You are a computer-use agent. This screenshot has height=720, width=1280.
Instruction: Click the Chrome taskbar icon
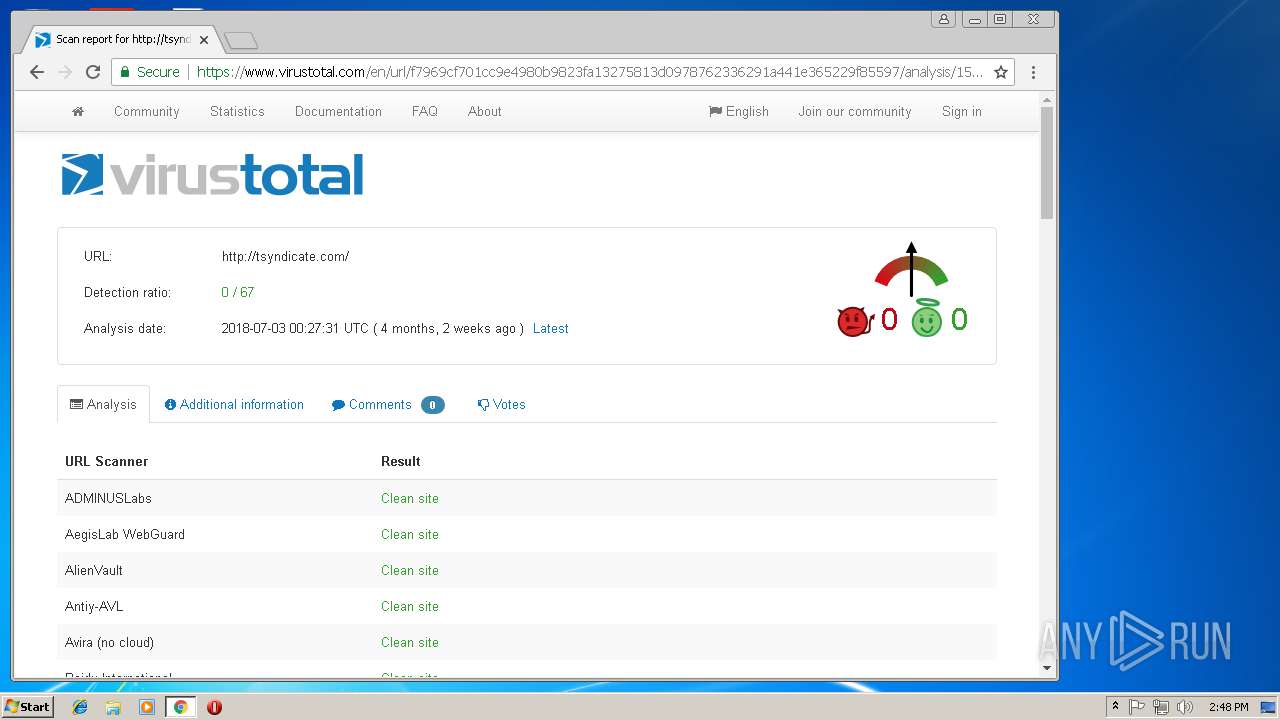click(x=181, y=707)
